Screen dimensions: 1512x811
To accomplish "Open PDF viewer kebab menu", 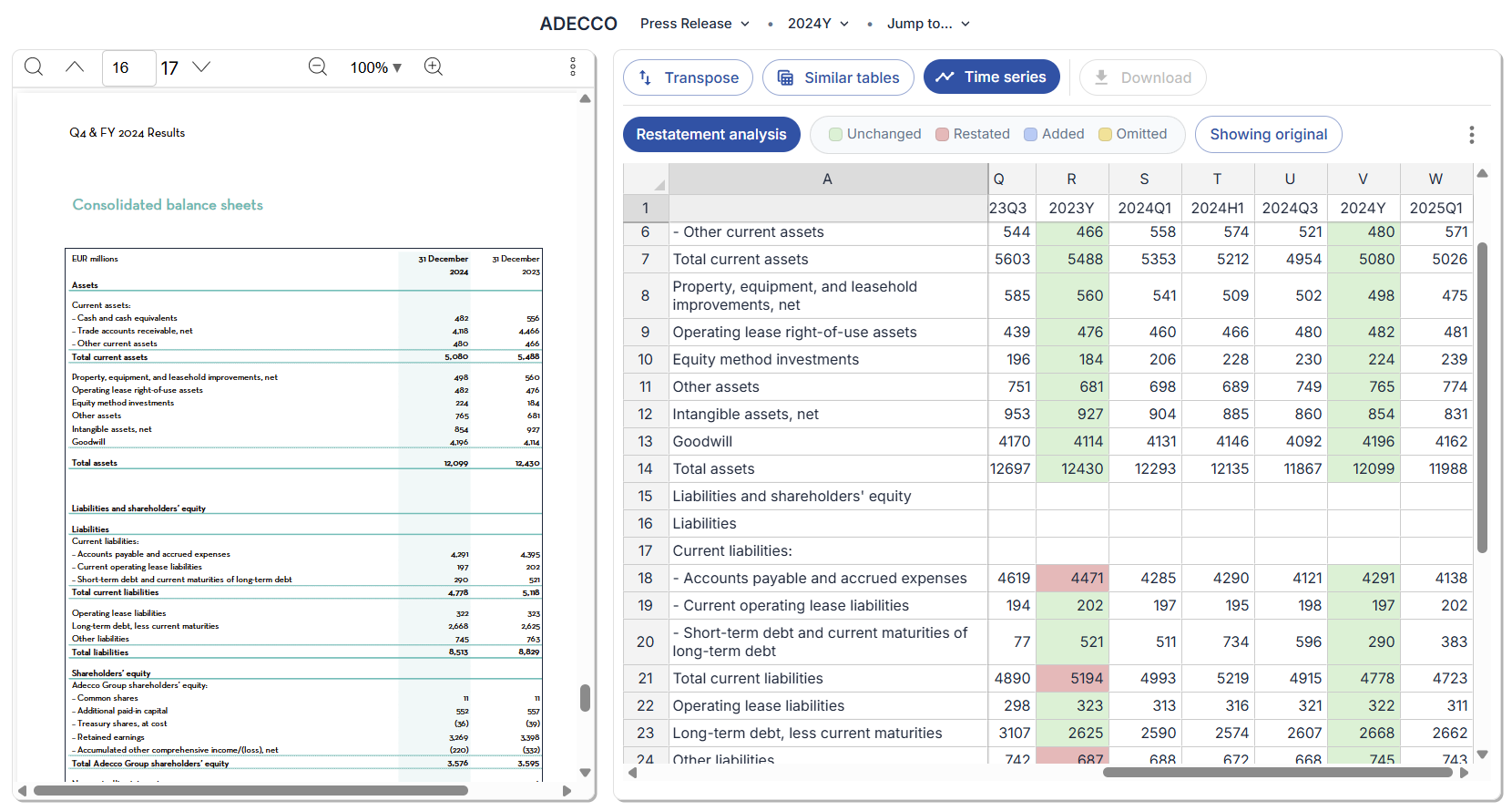I will coord(572,67).
